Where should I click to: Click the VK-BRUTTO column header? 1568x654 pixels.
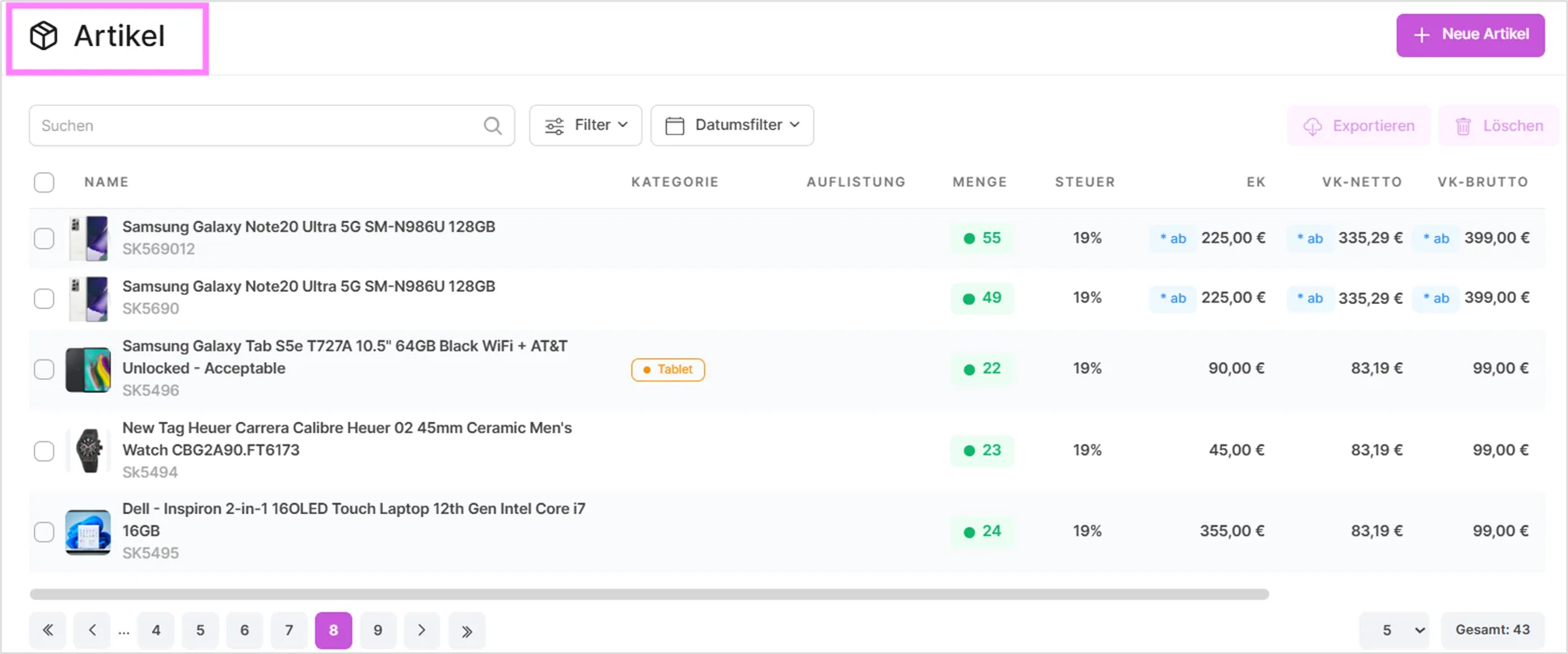pos(1483,182)
